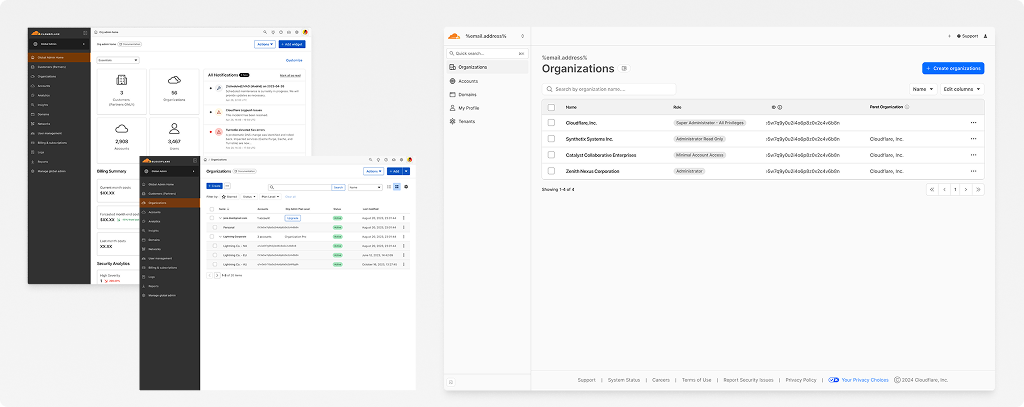1024x407 pixels.
Task: Click the Upgrade button in middle window table
Action: (x=293, y=218)
